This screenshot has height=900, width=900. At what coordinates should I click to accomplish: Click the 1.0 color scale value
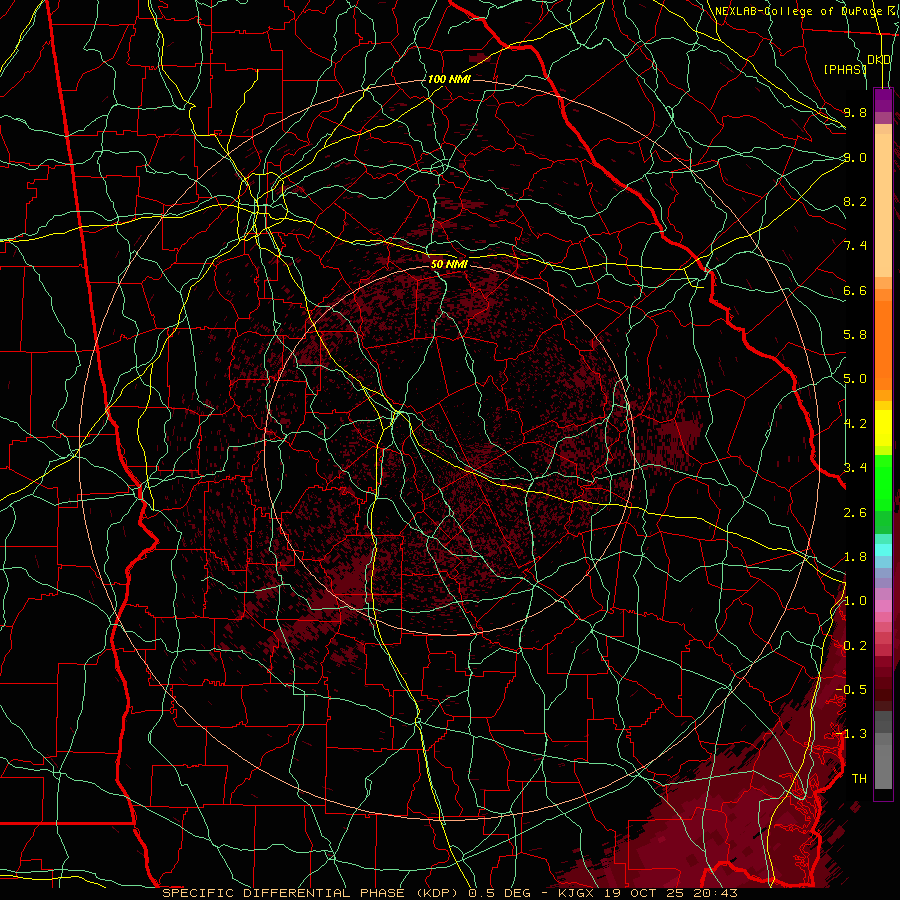click(x=855, y=601)
